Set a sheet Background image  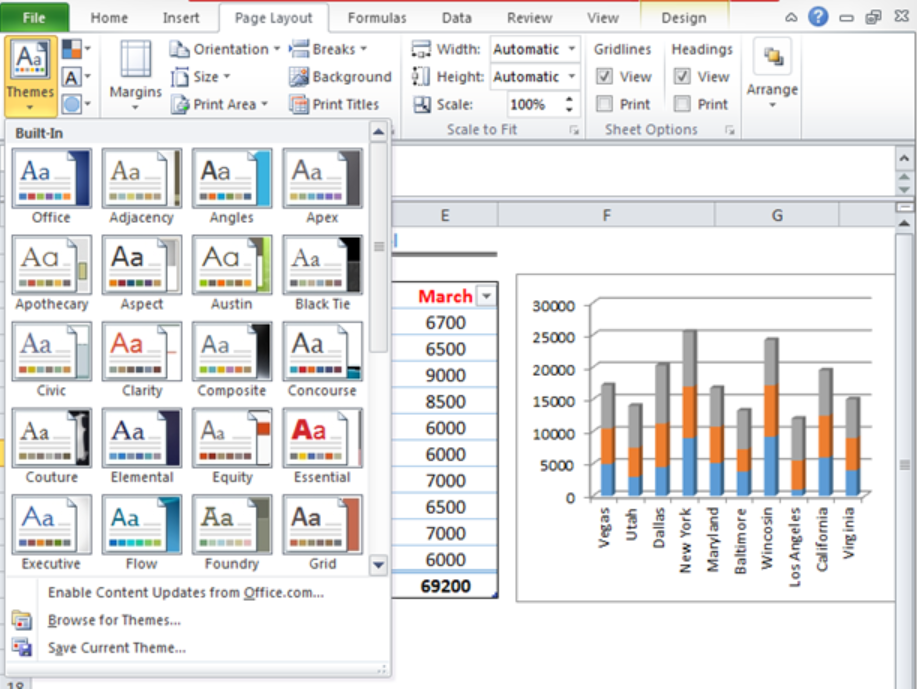click(340, 77)
